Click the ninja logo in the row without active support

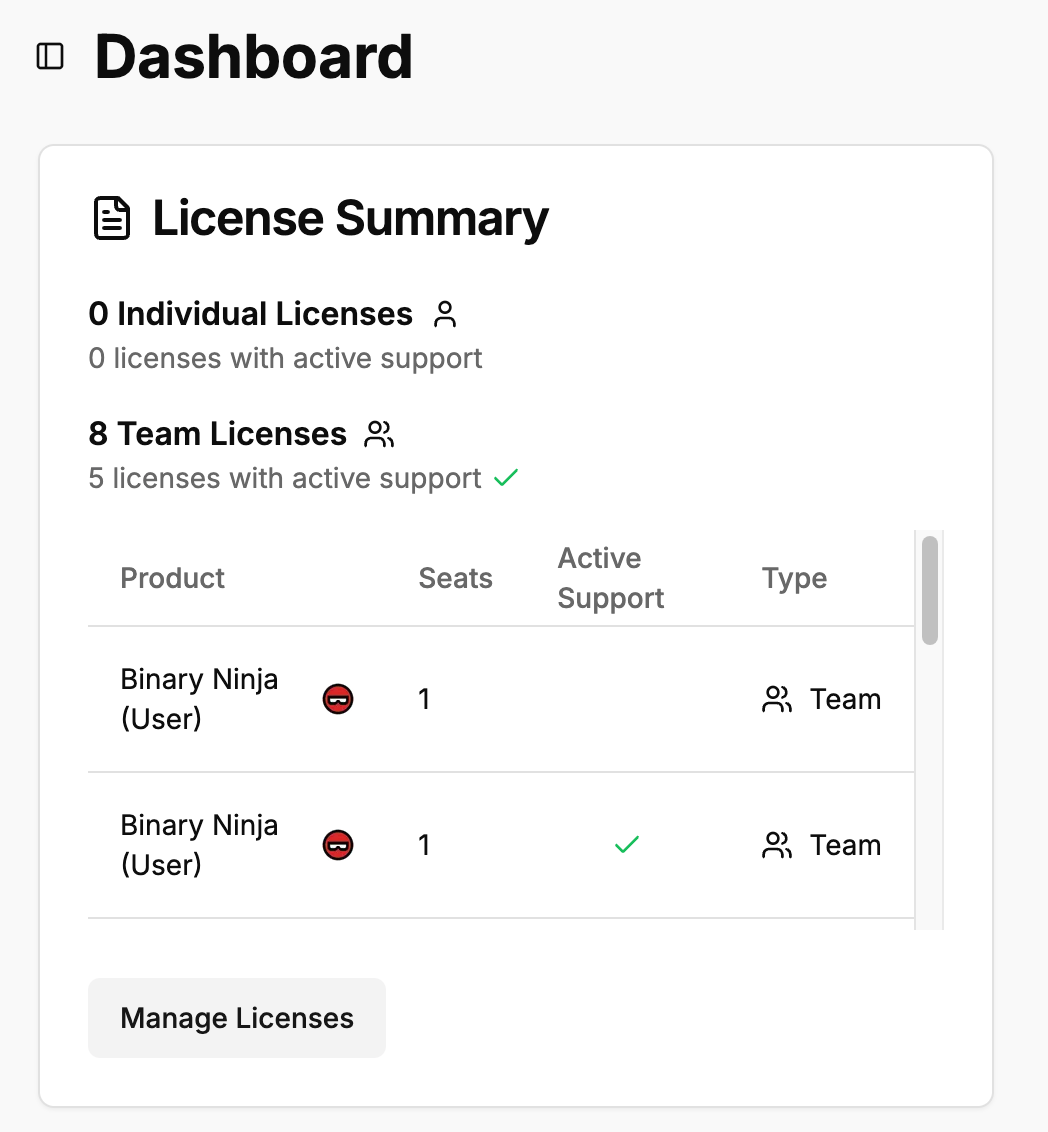coord(338,699)
